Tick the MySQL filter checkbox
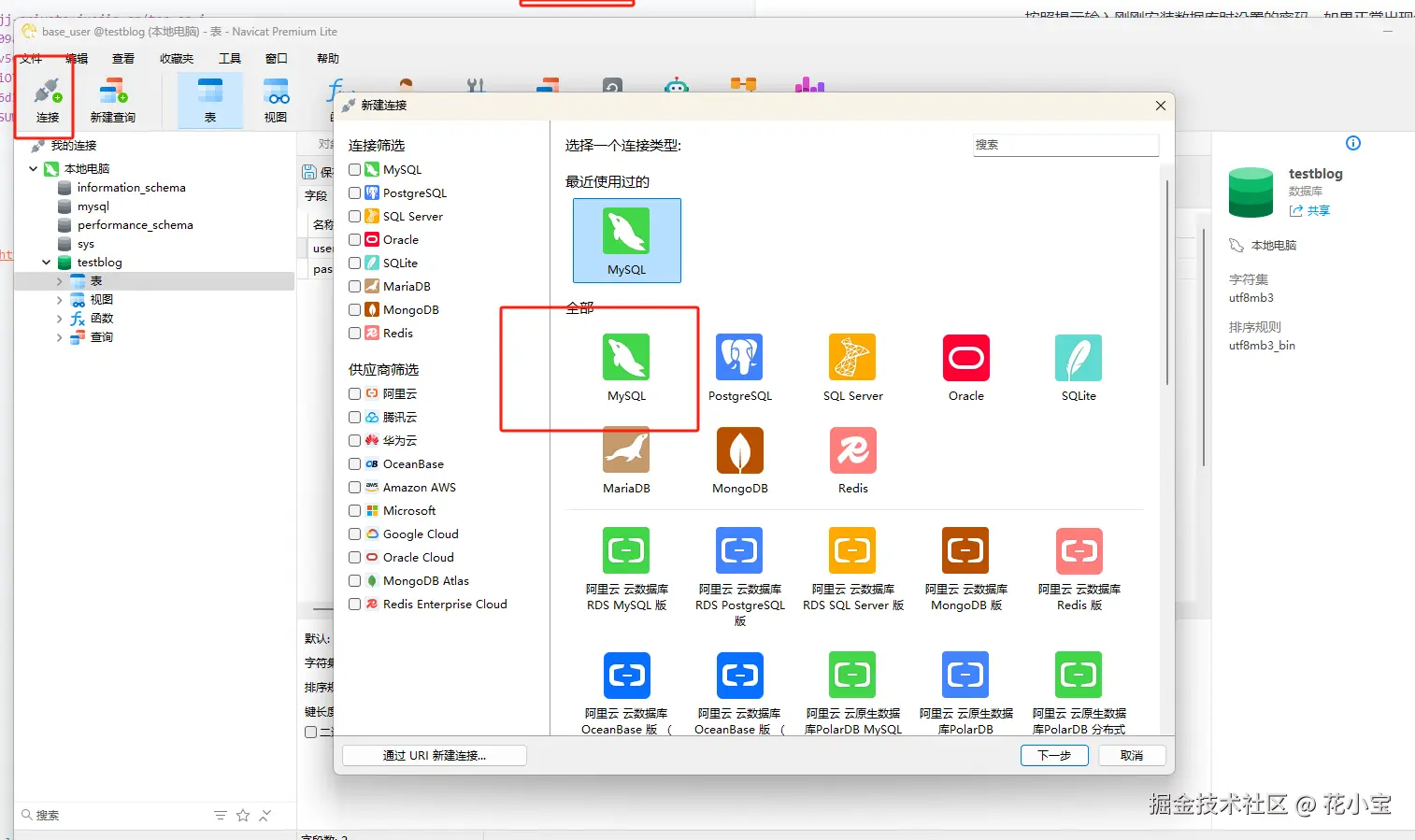1415x840 pixels. coord(355,170)
